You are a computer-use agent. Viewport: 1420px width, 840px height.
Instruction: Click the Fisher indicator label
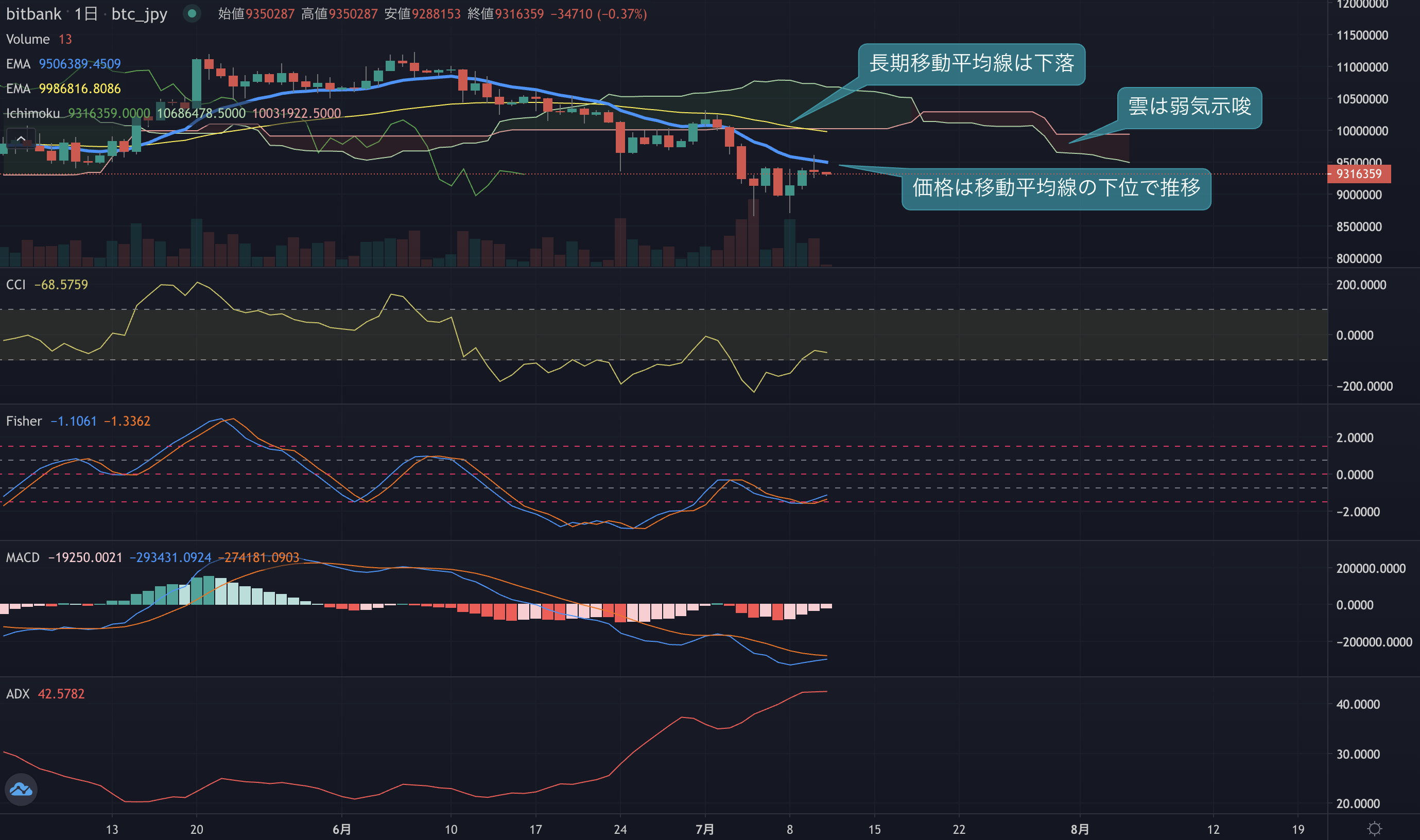point(24,421)
